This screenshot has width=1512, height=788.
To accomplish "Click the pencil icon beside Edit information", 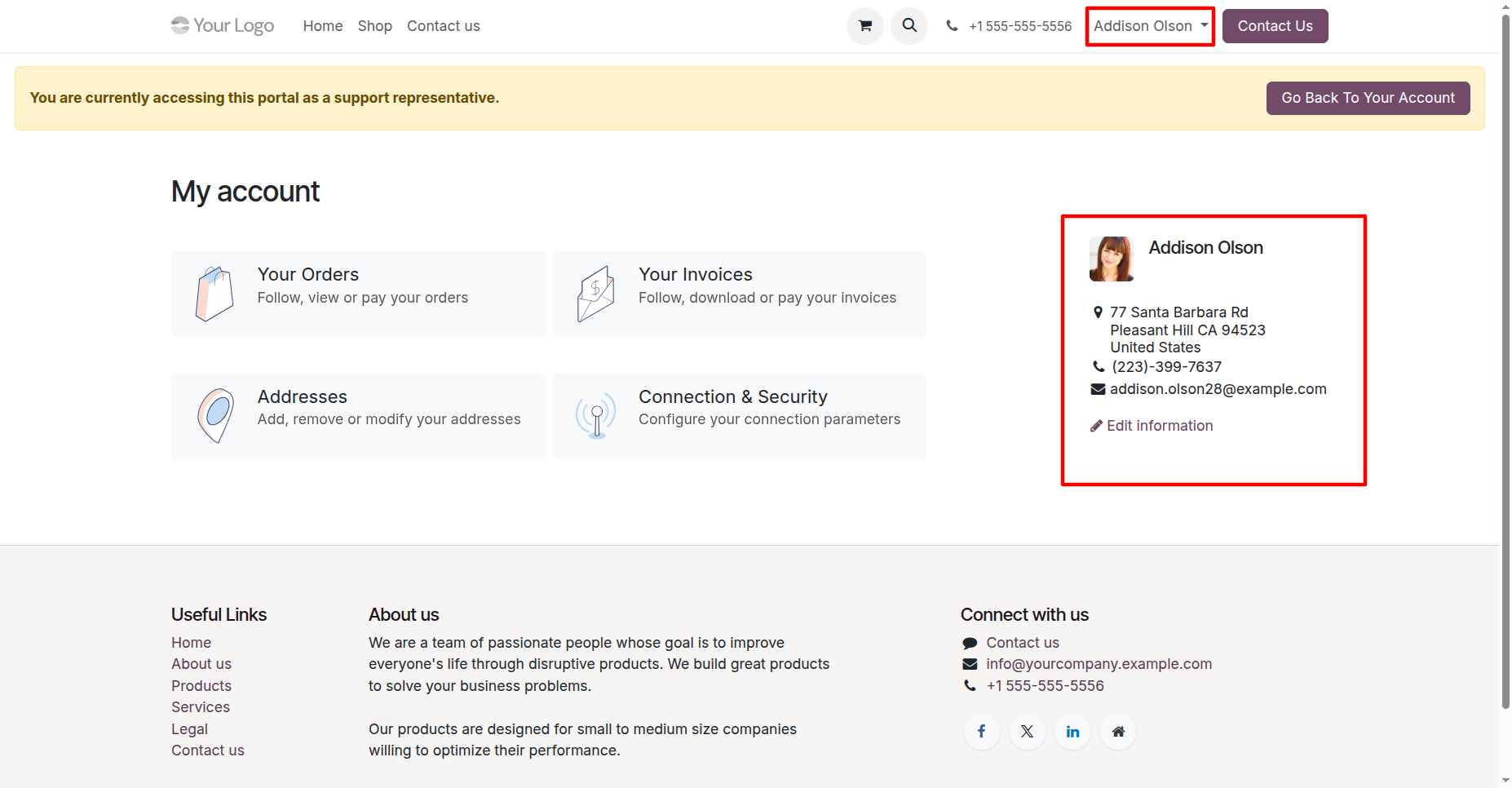I will 1096,426.
